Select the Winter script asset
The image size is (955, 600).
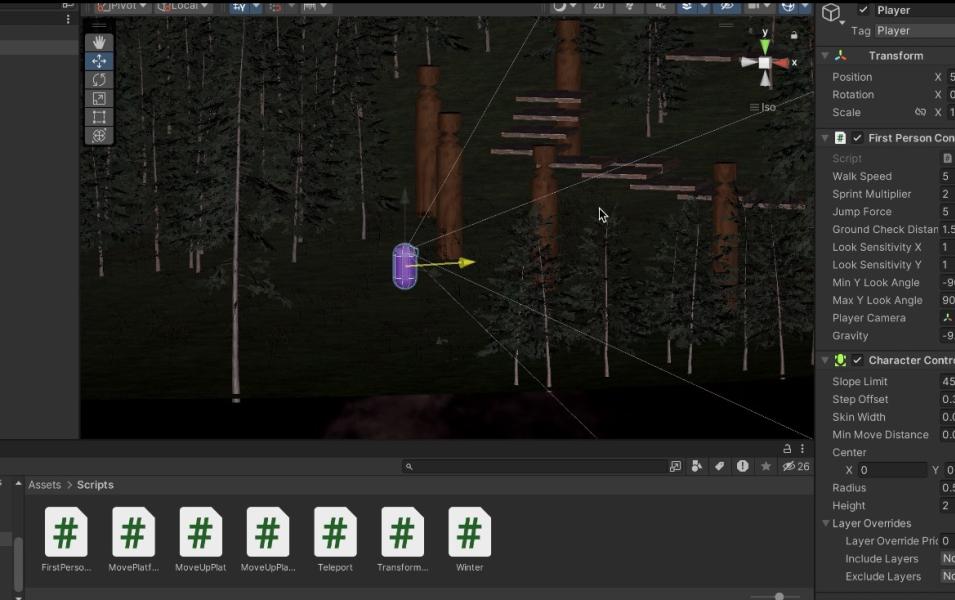[470, 539]
